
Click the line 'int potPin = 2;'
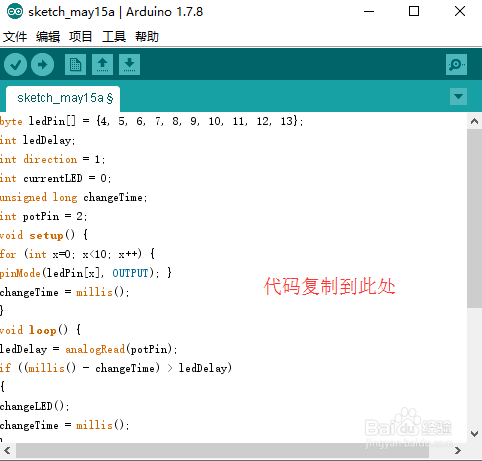(44, 216)
